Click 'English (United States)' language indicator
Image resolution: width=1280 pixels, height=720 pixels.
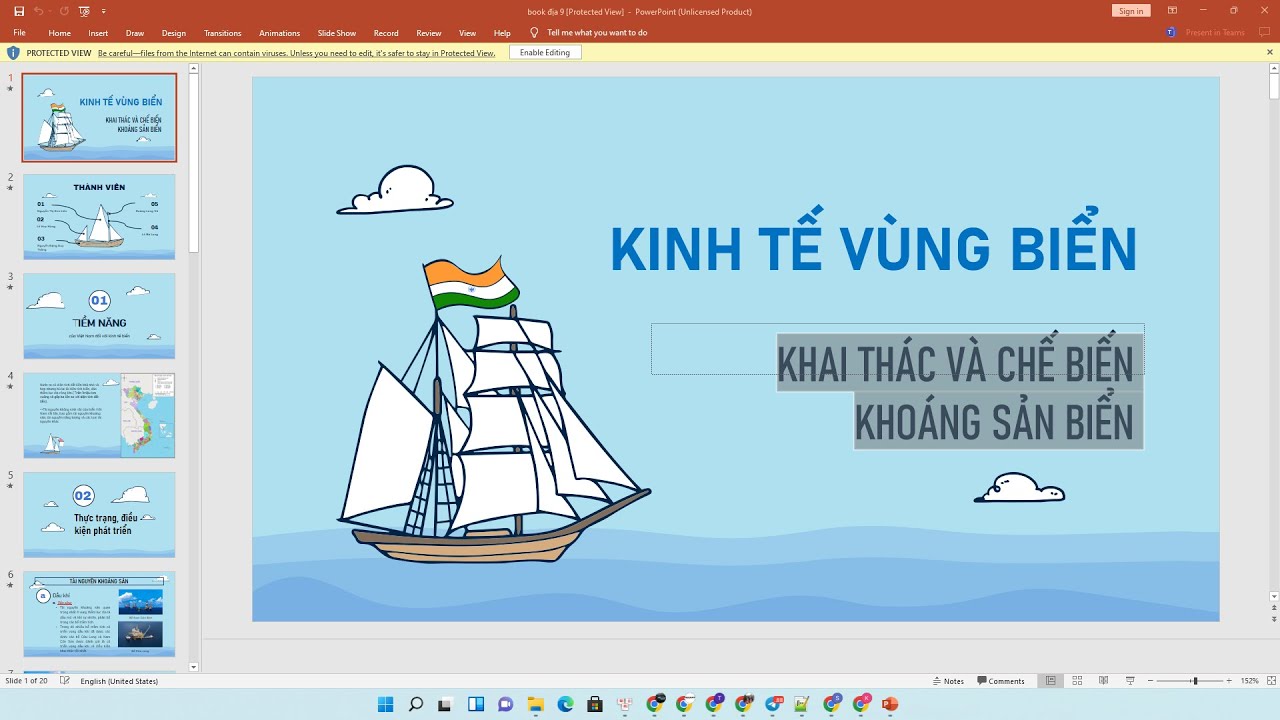pyautogui.click(x=119, y=681)
